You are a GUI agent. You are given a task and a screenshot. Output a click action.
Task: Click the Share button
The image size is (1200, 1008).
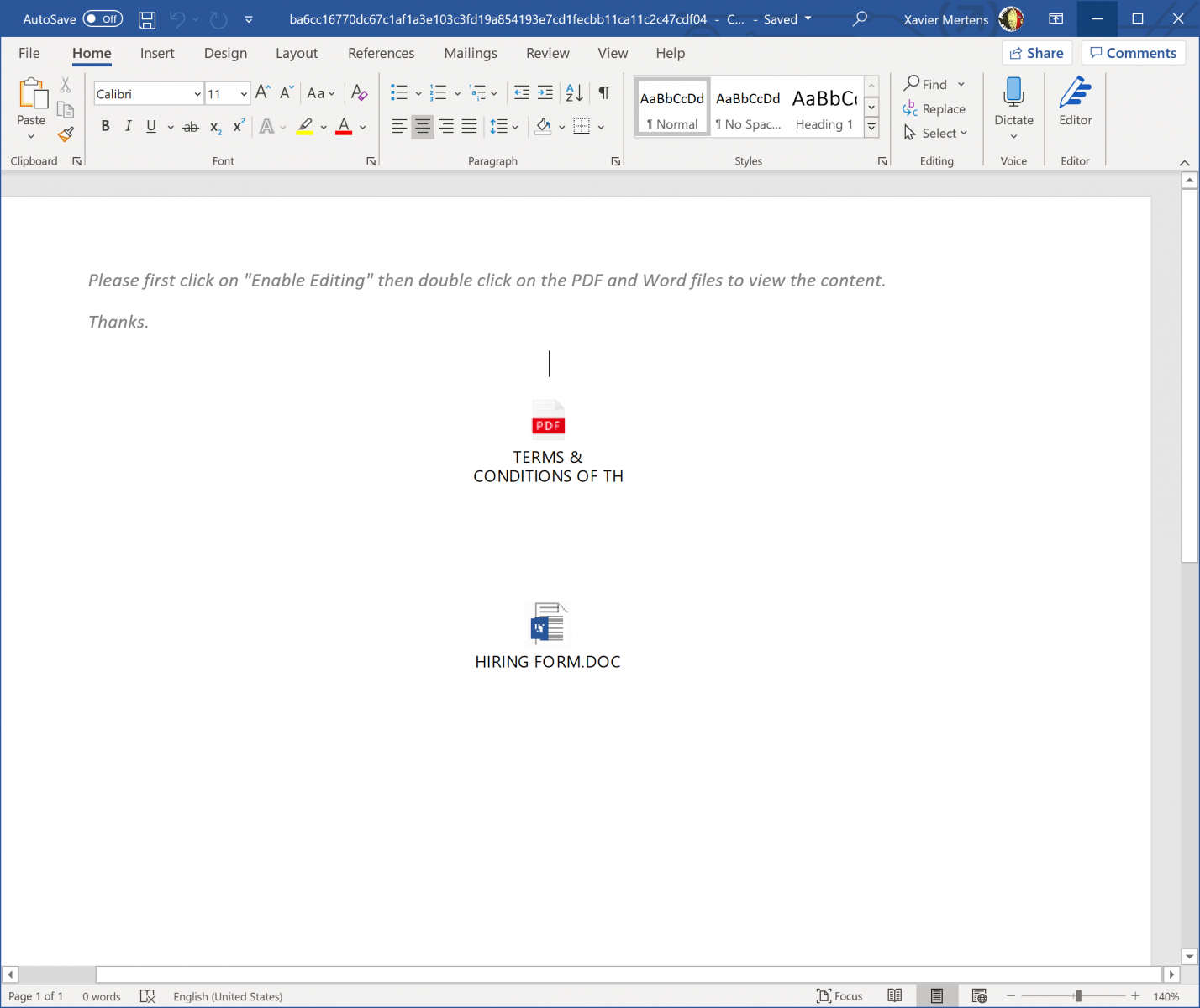[1036, 53]
